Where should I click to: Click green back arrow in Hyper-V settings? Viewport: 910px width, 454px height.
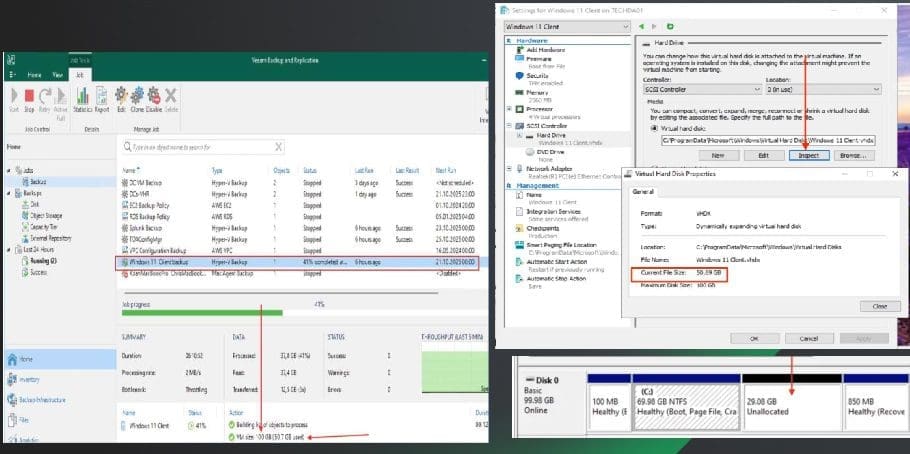pyautogui.click(x=642, y=27)
